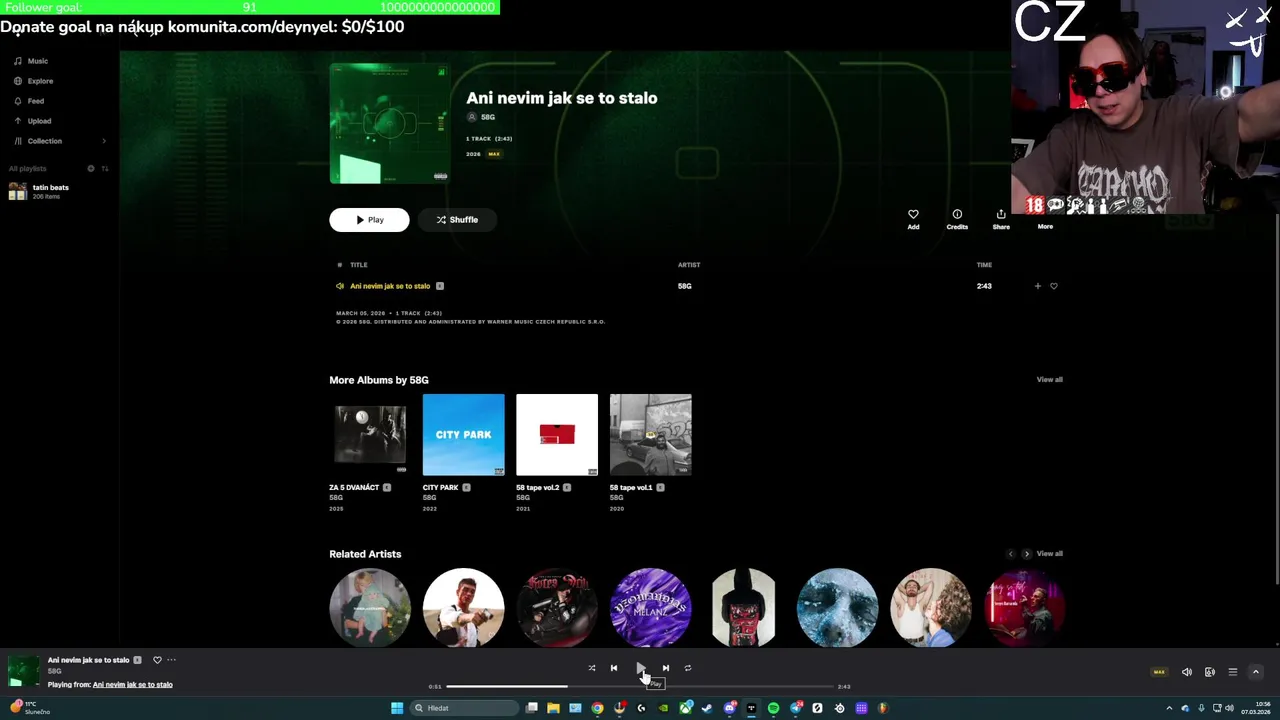Skip to the next track
Viewport: 1280px width, 720px height.
pos(666,668)
